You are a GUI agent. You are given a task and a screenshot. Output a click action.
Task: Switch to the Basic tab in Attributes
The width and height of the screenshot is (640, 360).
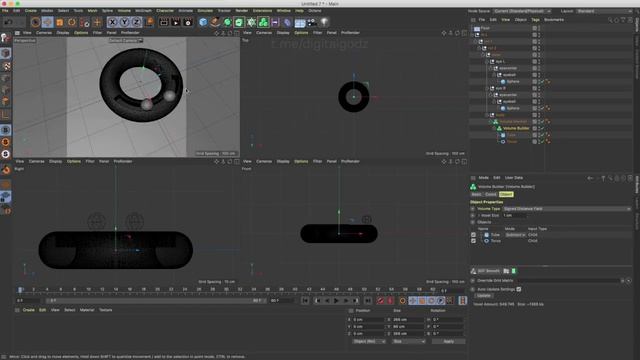(476, 195)
